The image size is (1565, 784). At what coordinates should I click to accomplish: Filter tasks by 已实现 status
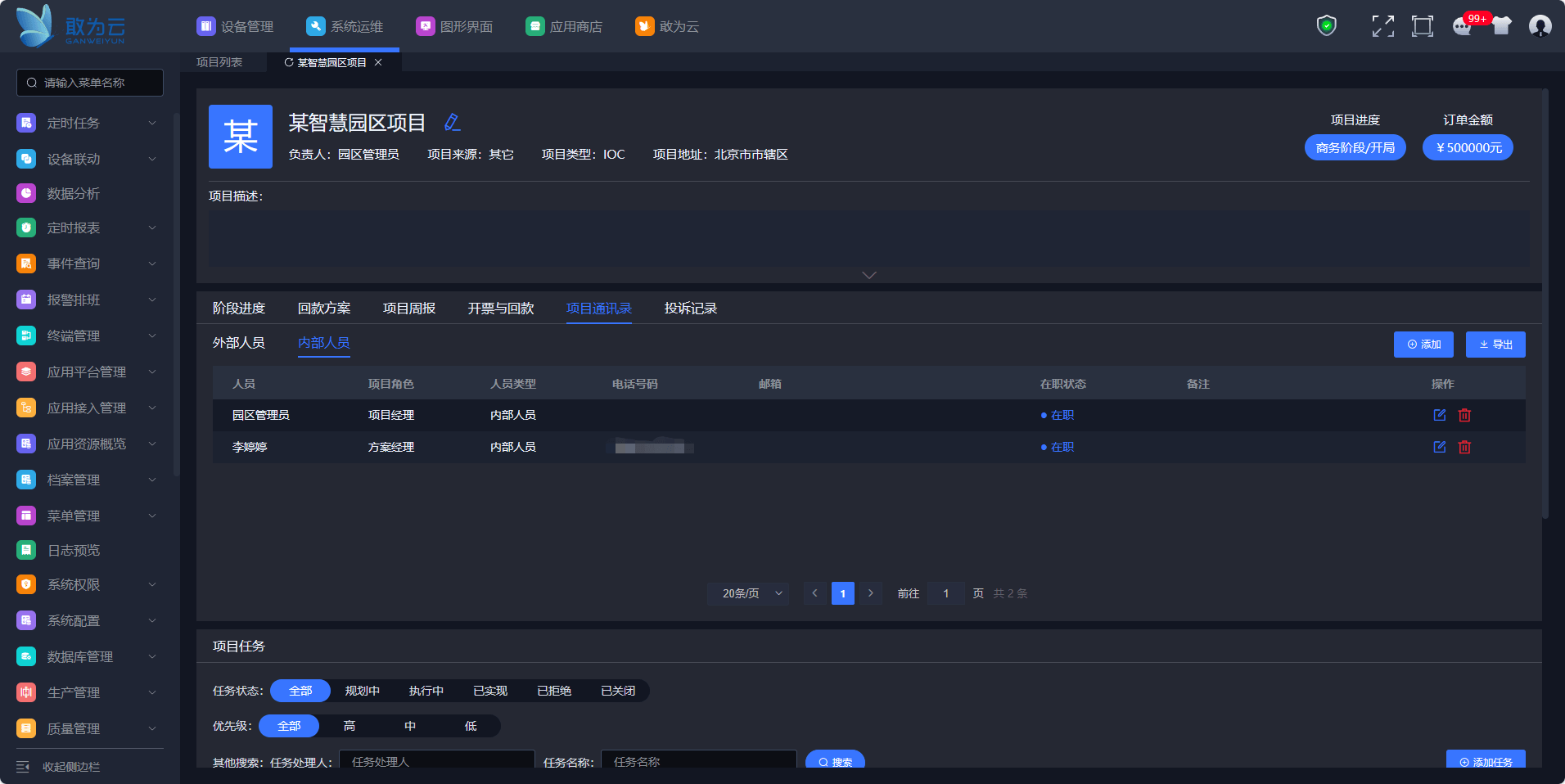(490, 691)
